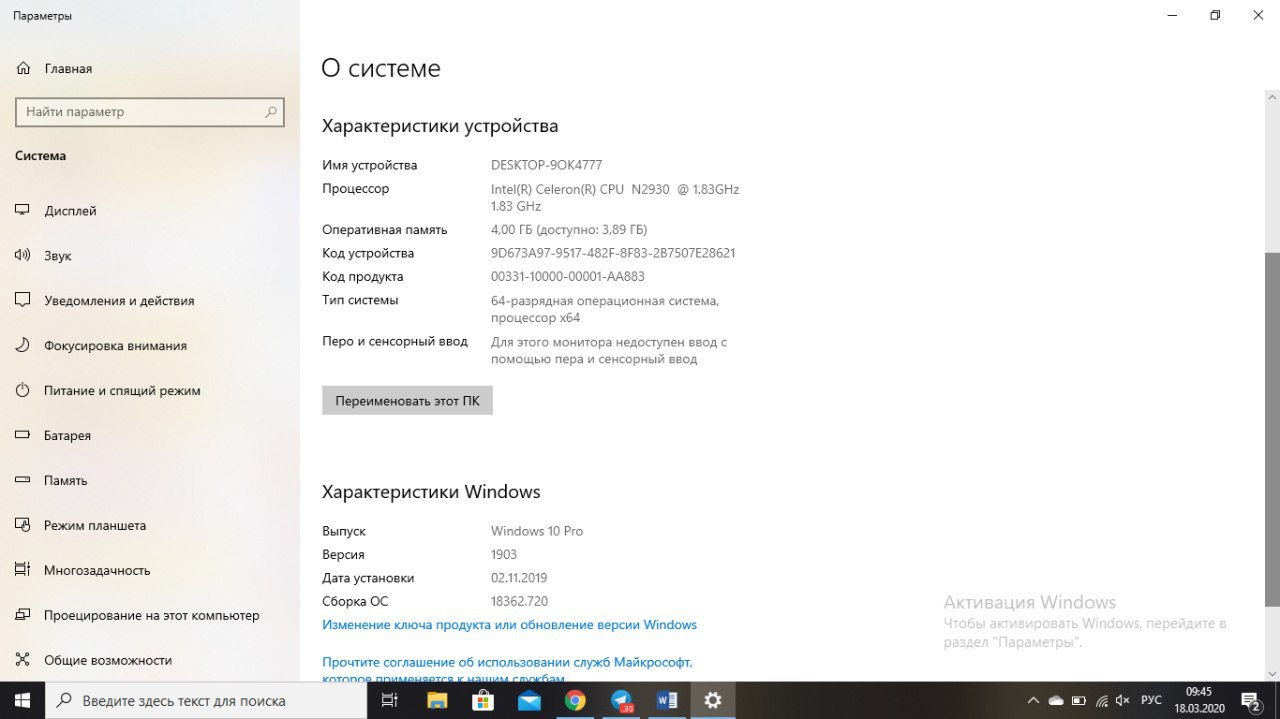Show hidden system tray icons
Viewport: 1280px width, 719px height.
pos(1033,700)
